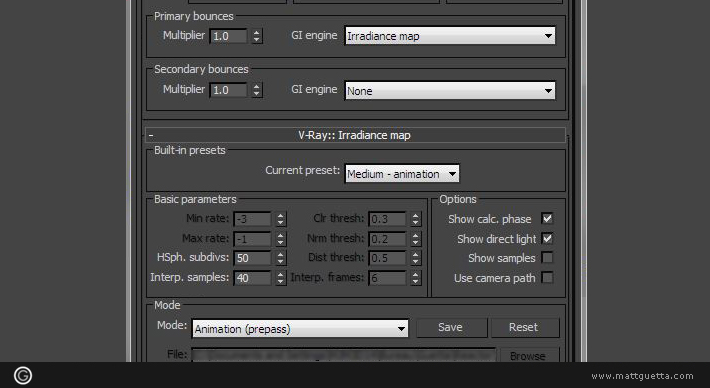Viewport: 710px width, 388px height.
Task: Click the Dist thresh value field
Action: pos(387,258)
